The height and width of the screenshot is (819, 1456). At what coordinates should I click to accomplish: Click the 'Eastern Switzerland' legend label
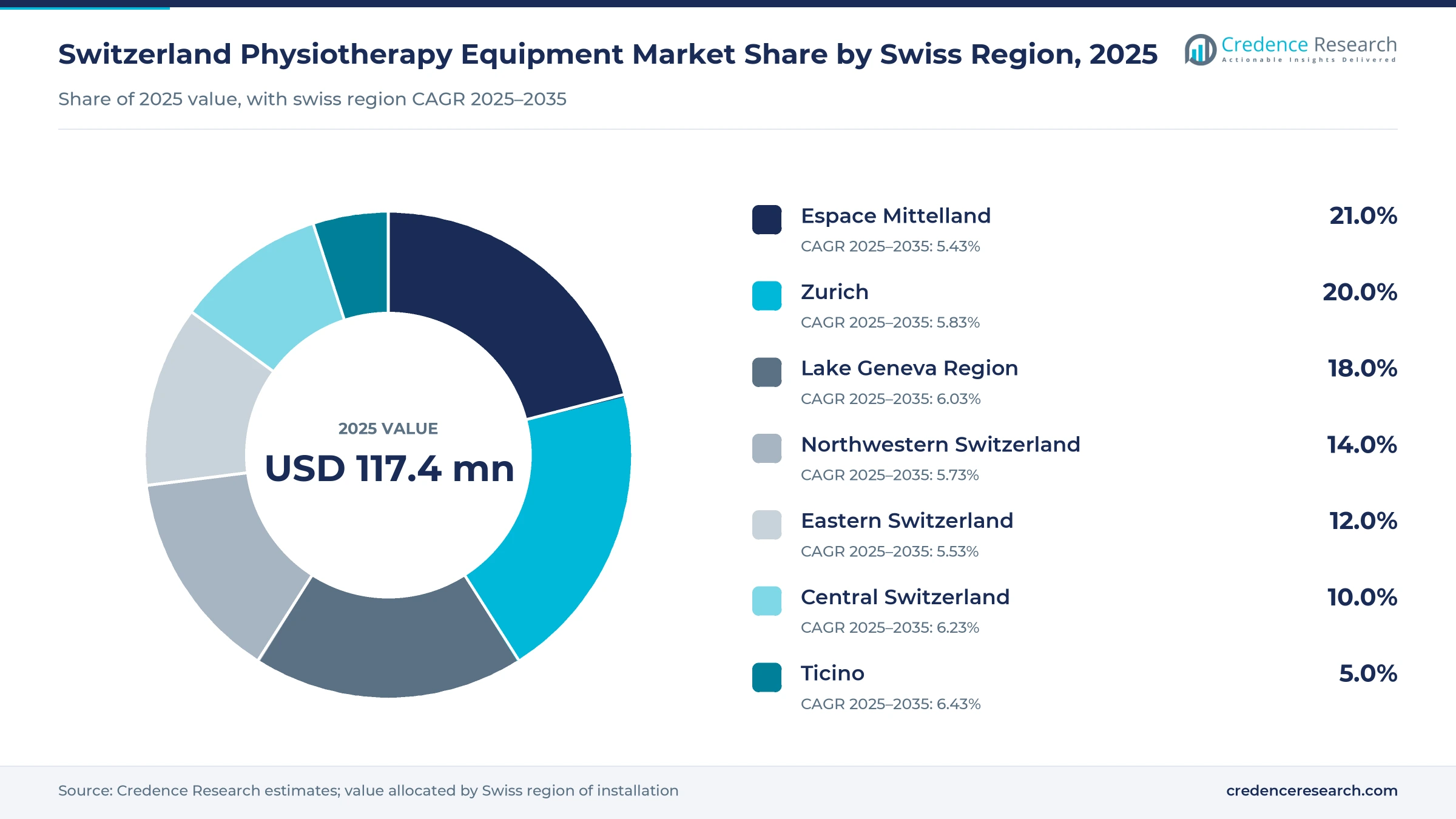coord(907,521)
